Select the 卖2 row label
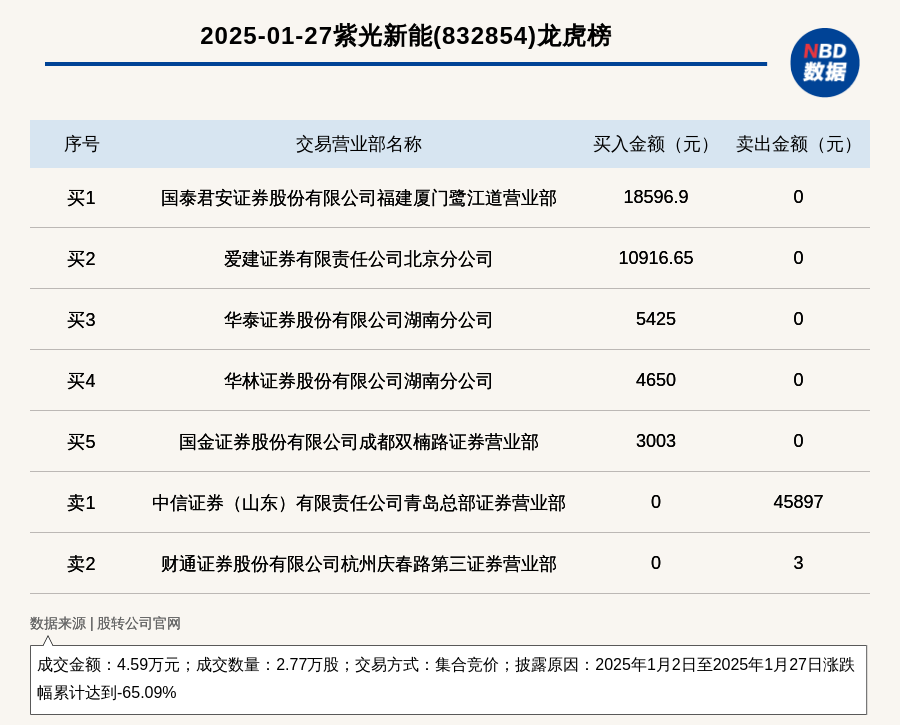This screenshot has height=725, width=900. coord(82,564)
